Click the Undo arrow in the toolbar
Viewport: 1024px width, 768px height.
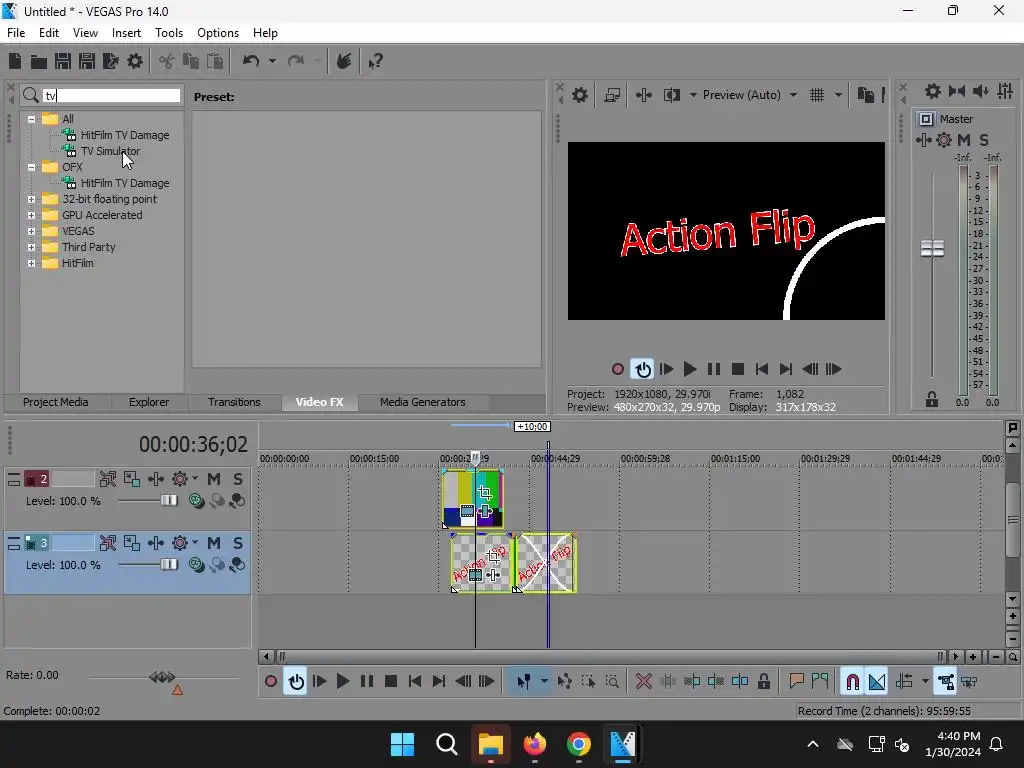251,61
